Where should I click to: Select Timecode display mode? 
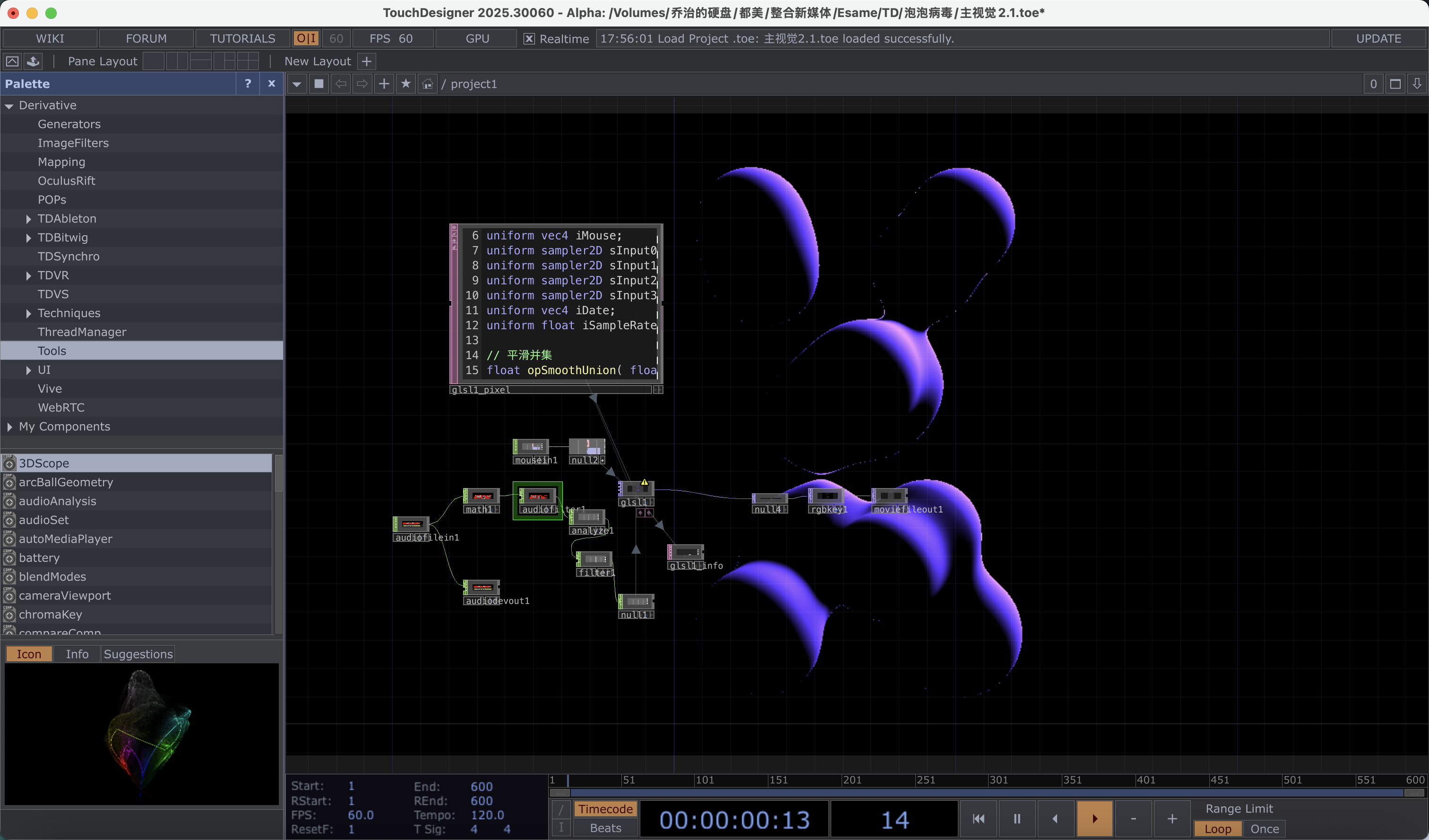[x=605, y=809]
